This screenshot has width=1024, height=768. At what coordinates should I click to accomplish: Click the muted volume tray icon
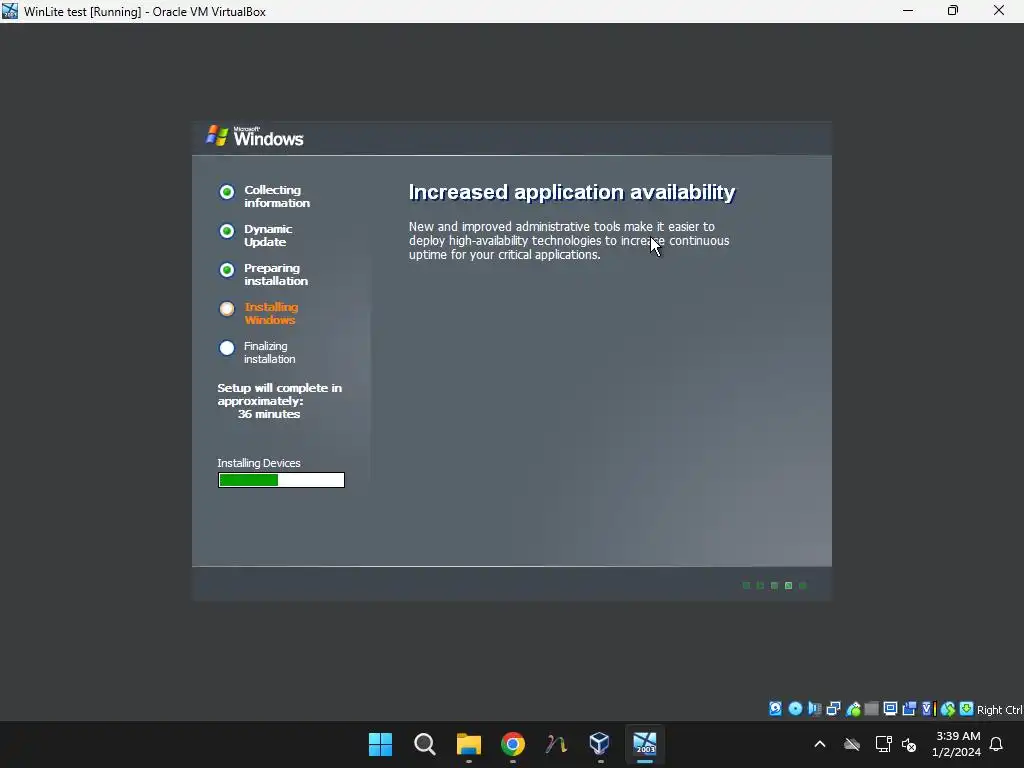908,744
